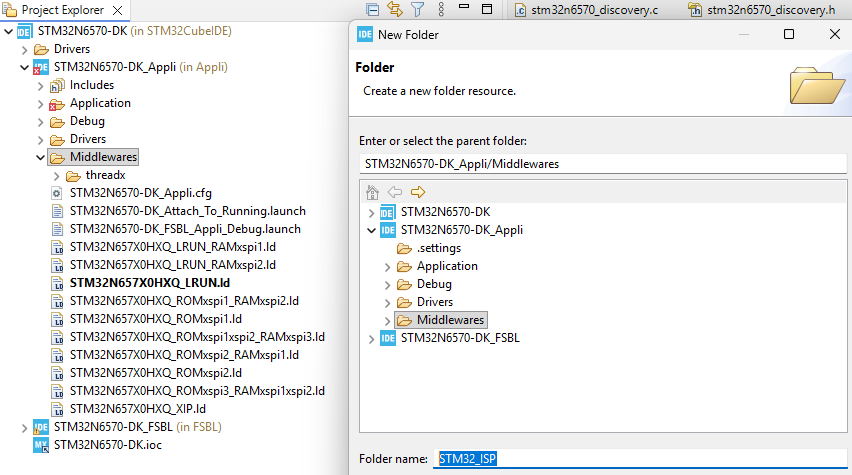Click STM32N6570-DK_Appli project icon with error marker

click(x=41, y=68)
